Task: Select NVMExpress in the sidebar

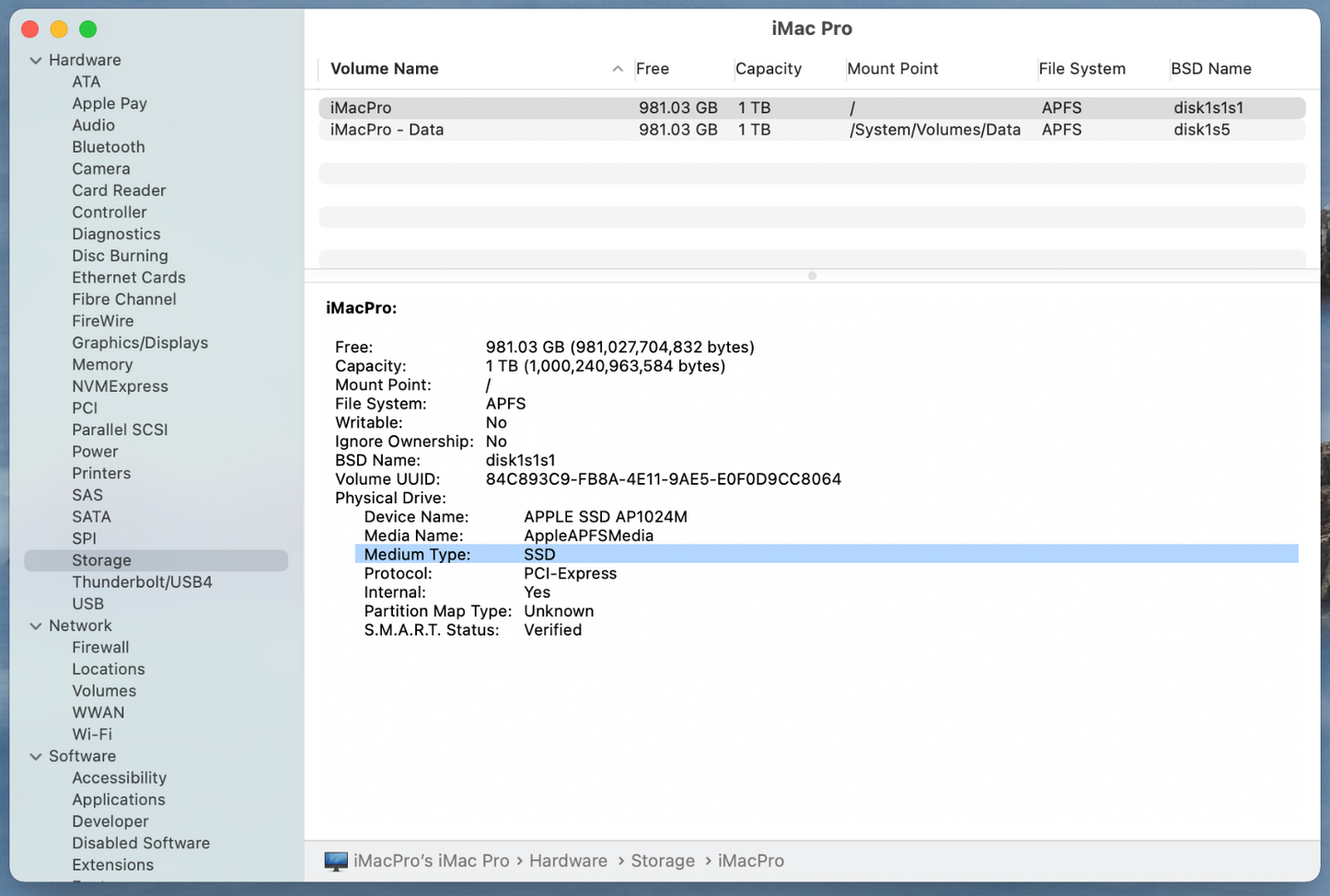Action: [x=120, y=386]
